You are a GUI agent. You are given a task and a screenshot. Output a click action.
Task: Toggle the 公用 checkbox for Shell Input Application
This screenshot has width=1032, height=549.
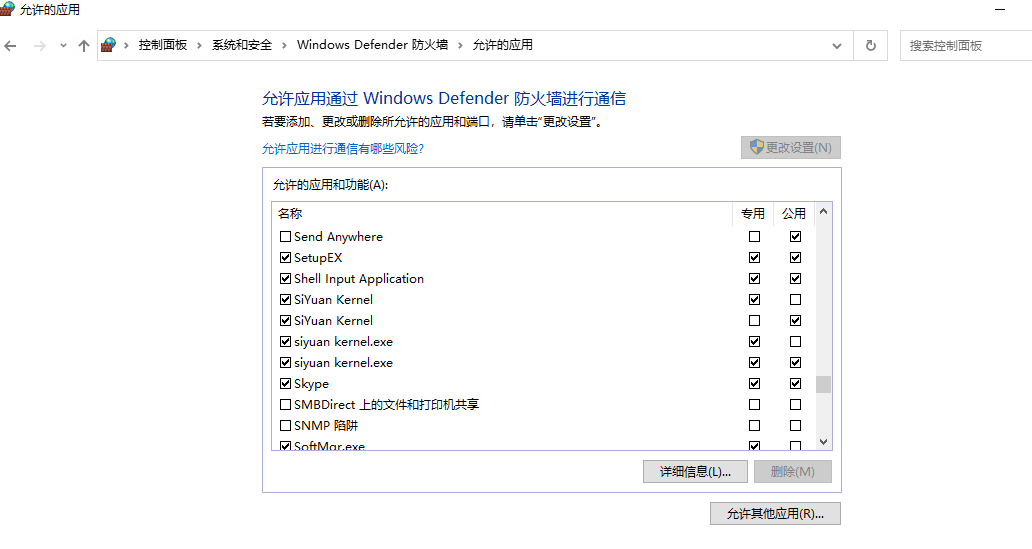coord(795,278)
